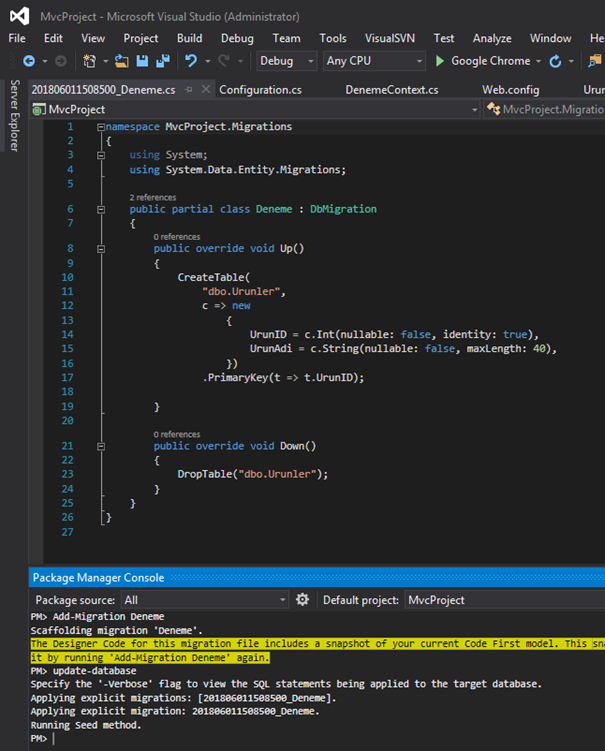Image resolution: width=605 pixels, height=751 pixels.
Task: Close the 201806011508500_Deneme.cs tab
Action: (205, 90)
